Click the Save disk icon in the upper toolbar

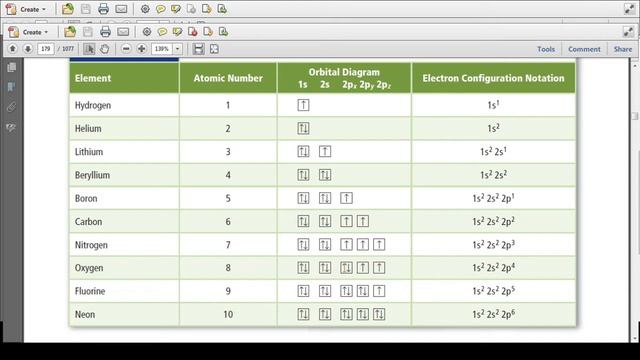tap(86, 9)
